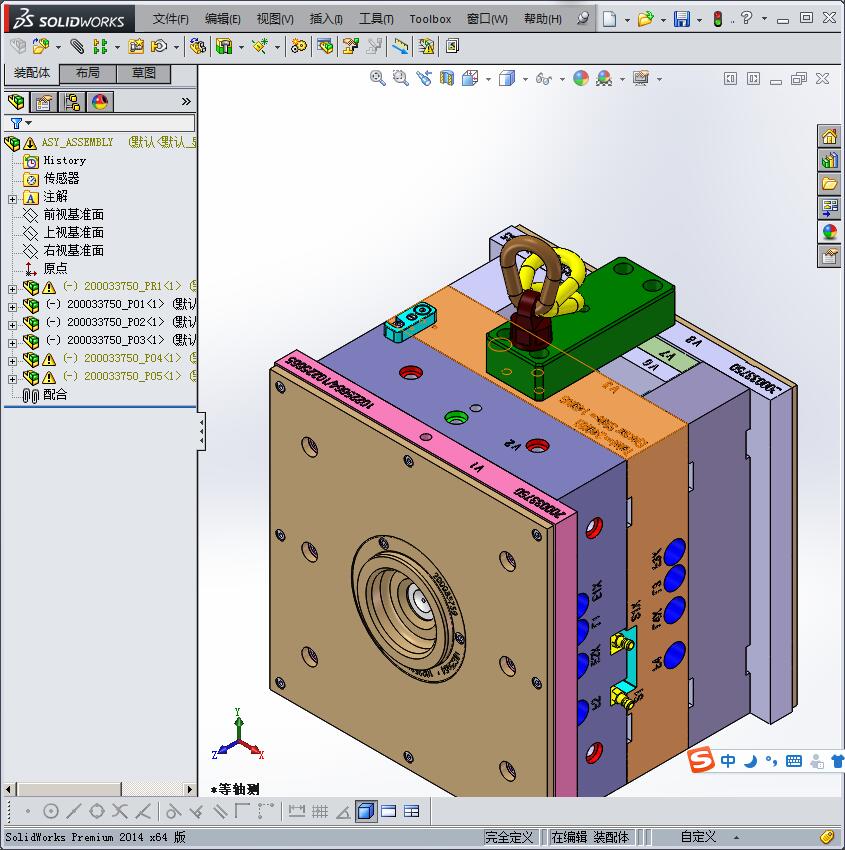Toggle the center point snap icon
The image size is (845, 850).
click(51, 811)
